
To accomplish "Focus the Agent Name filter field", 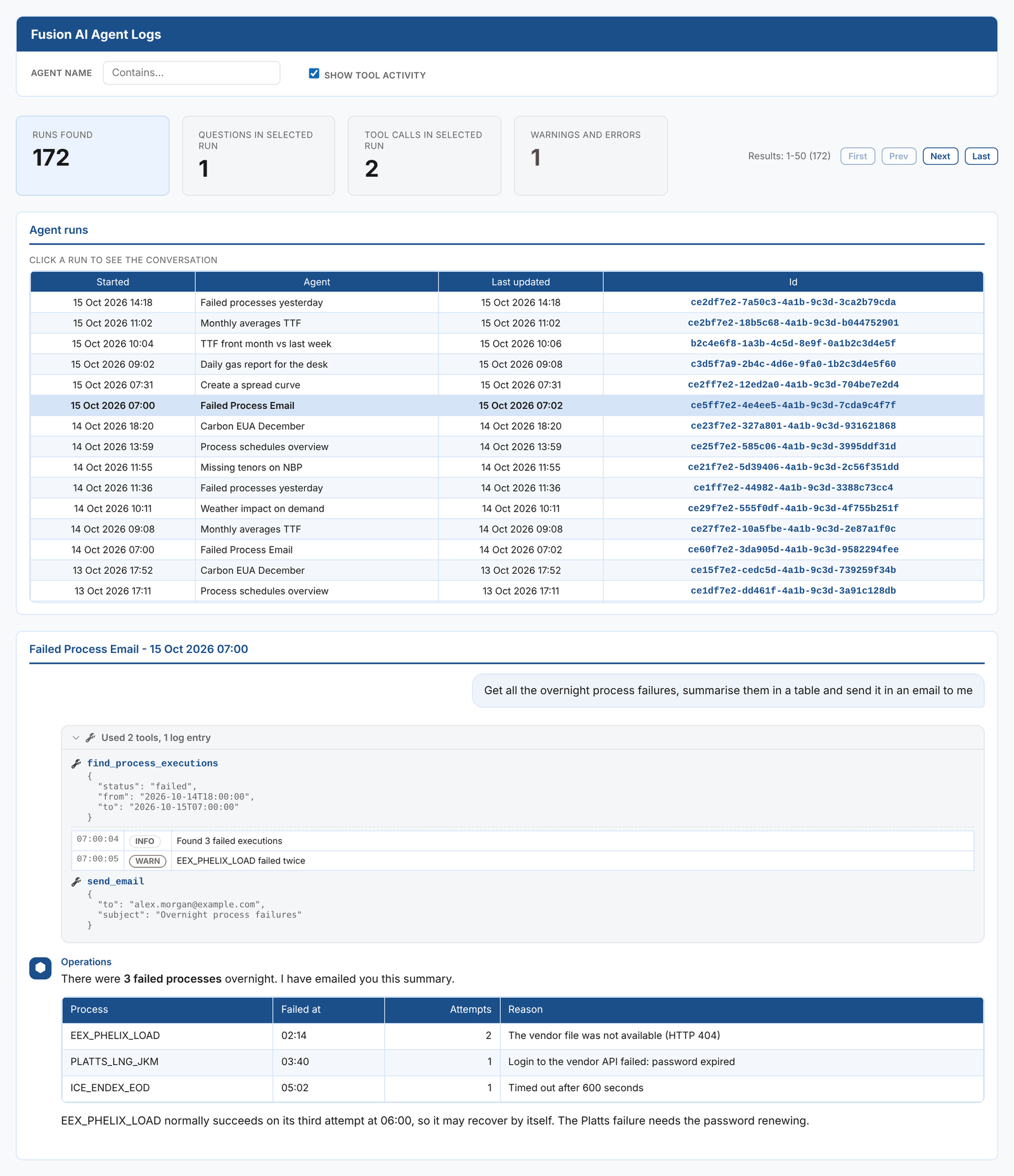I will (191, 73).
